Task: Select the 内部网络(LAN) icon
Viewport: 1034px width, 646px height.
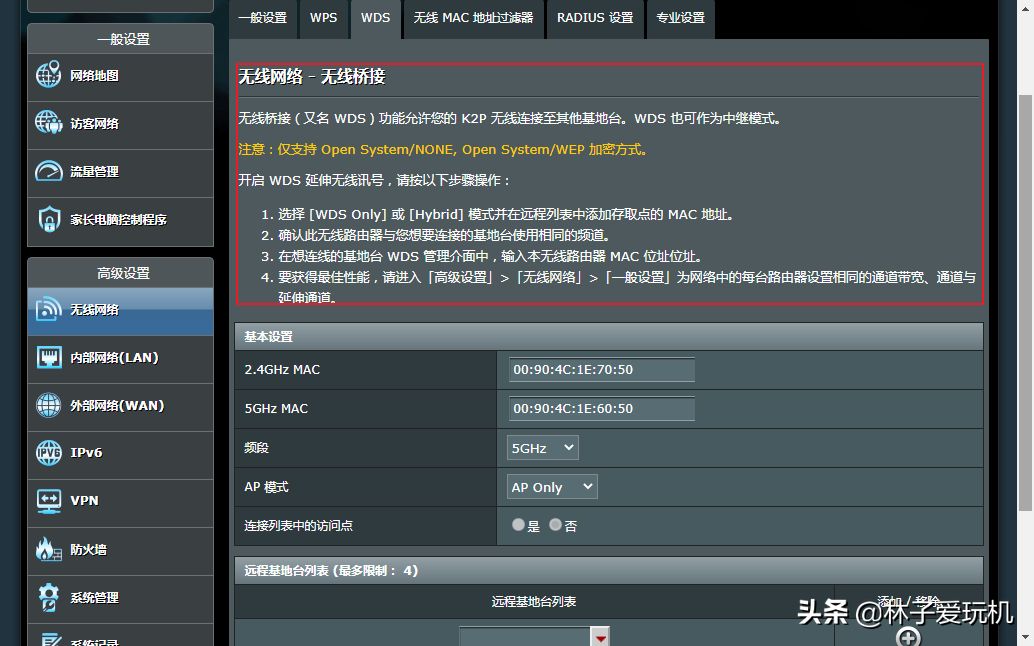Action: coord(49,357)
